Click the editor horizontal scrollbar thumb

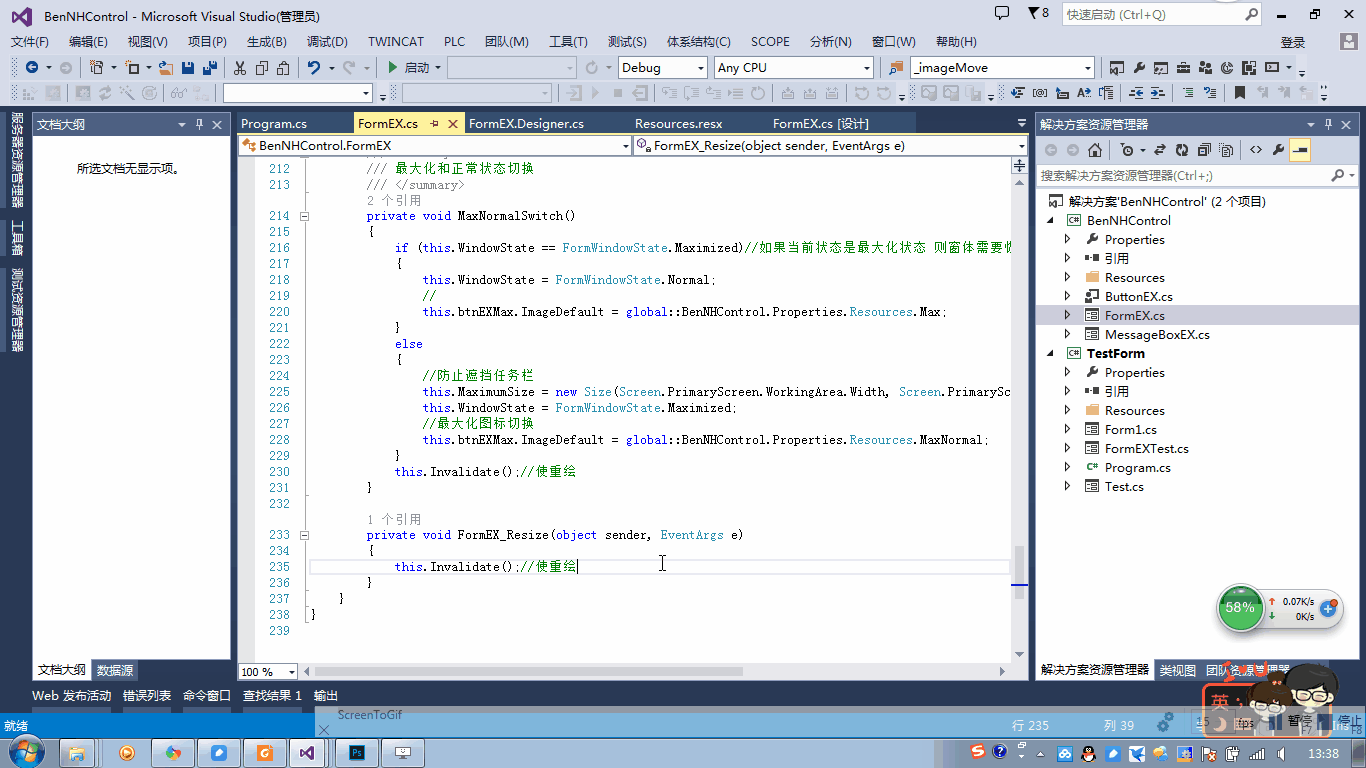(x=530, y=671)
